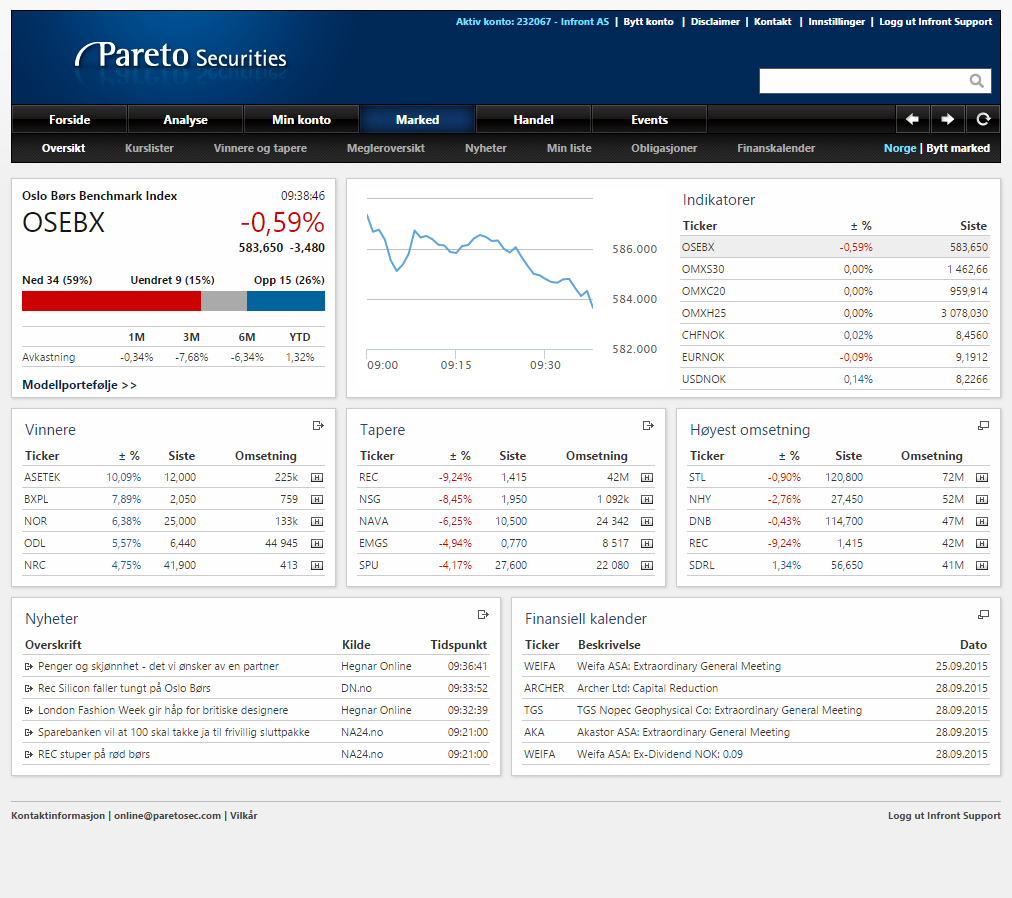1012x898 pixels.
Task: Open trade icon for NRC row
Action: click(x=317, y=566)
